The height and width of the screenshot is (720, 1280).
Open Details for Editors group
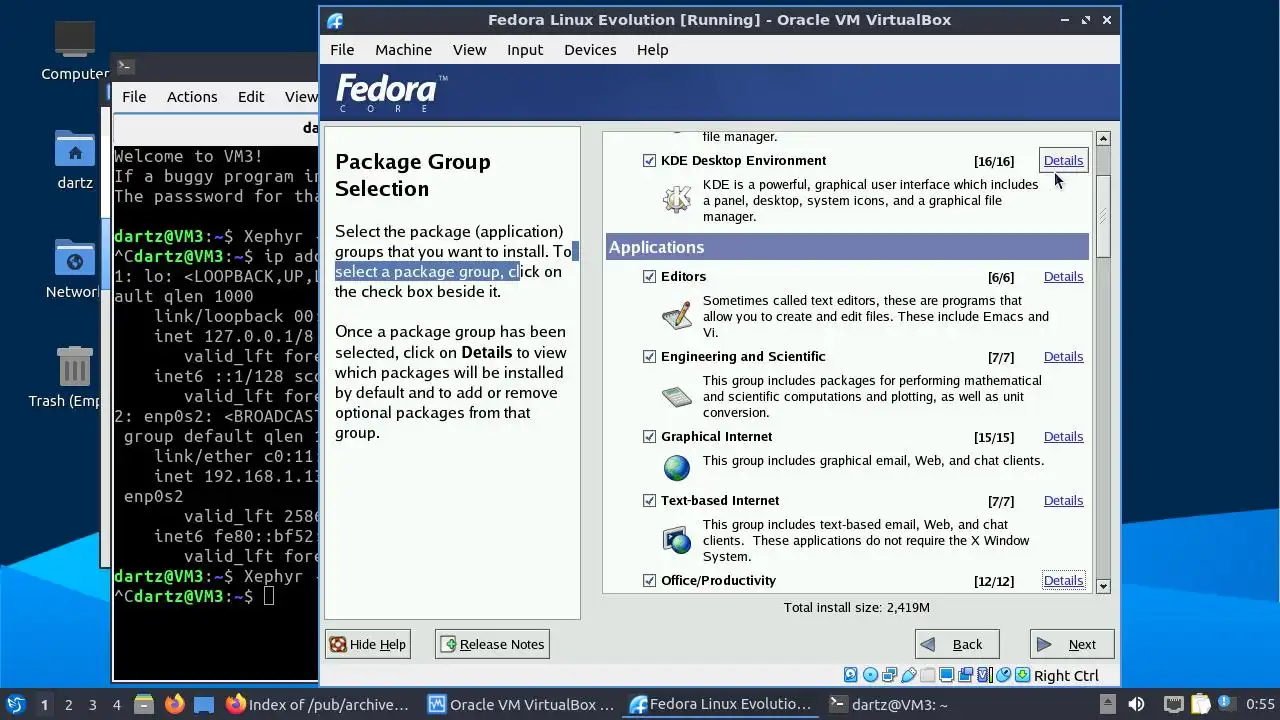[1063, 276]
